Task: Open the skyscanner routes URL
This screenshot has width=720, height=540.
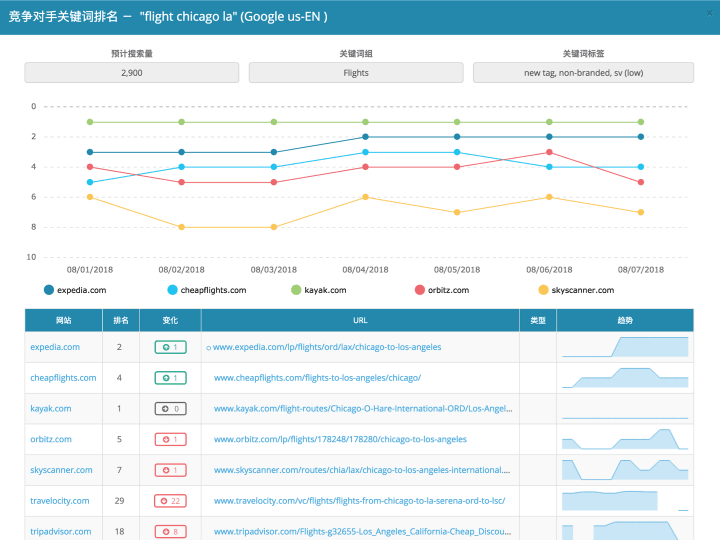Action: click(x=362, y=470)
